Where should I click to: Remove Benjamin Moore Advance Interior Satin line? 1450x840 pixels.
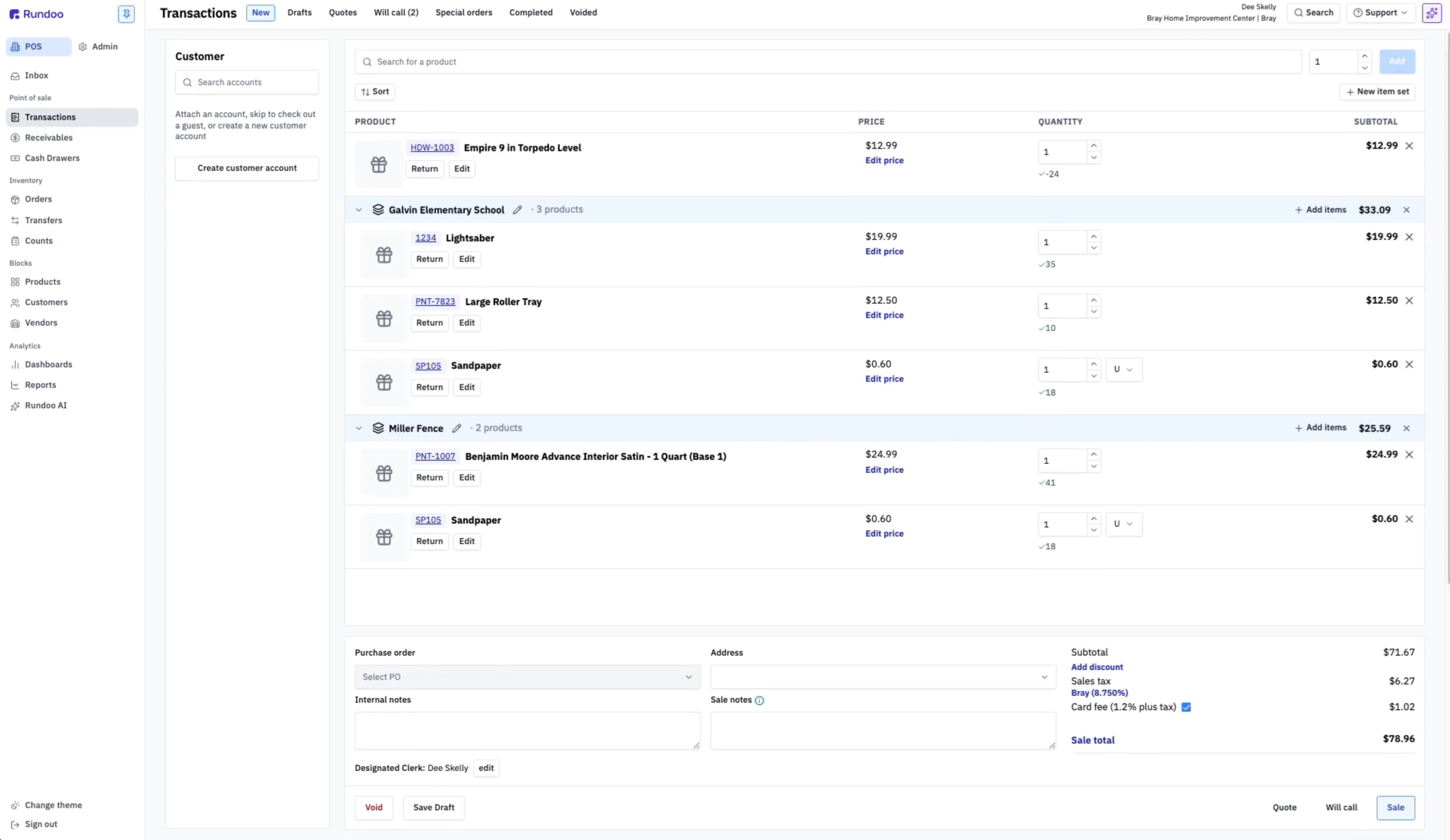tap(1409, 455)
